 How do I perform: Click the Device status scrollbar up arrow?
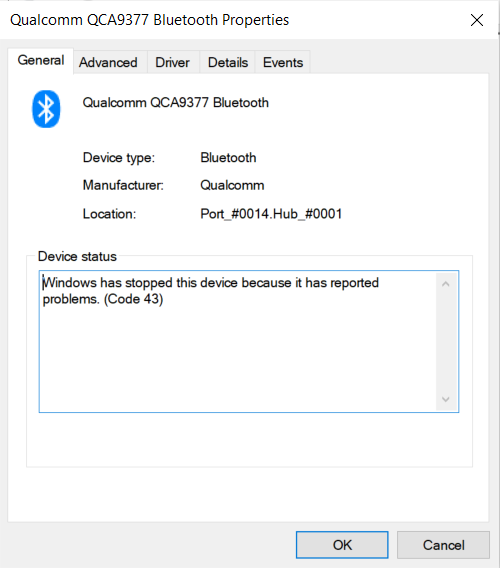(x=446, y=284)
